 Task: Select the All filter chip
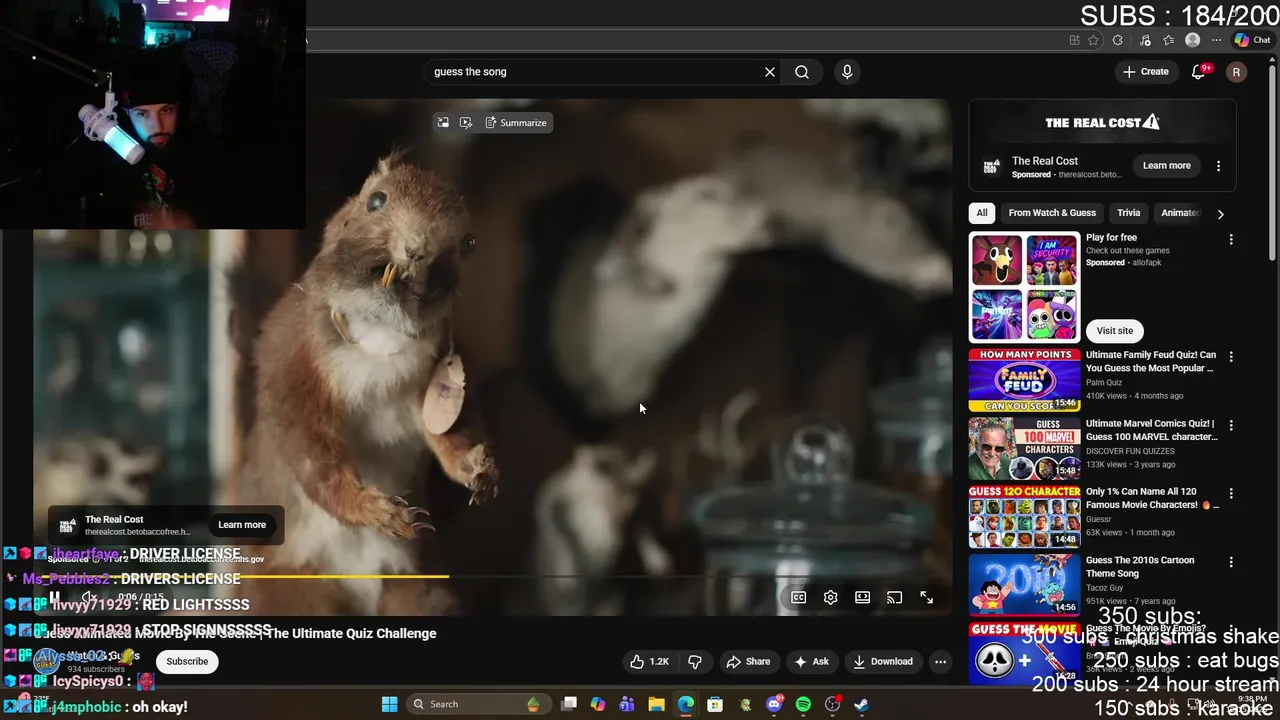pyautogui.click(x=982, y=213)
